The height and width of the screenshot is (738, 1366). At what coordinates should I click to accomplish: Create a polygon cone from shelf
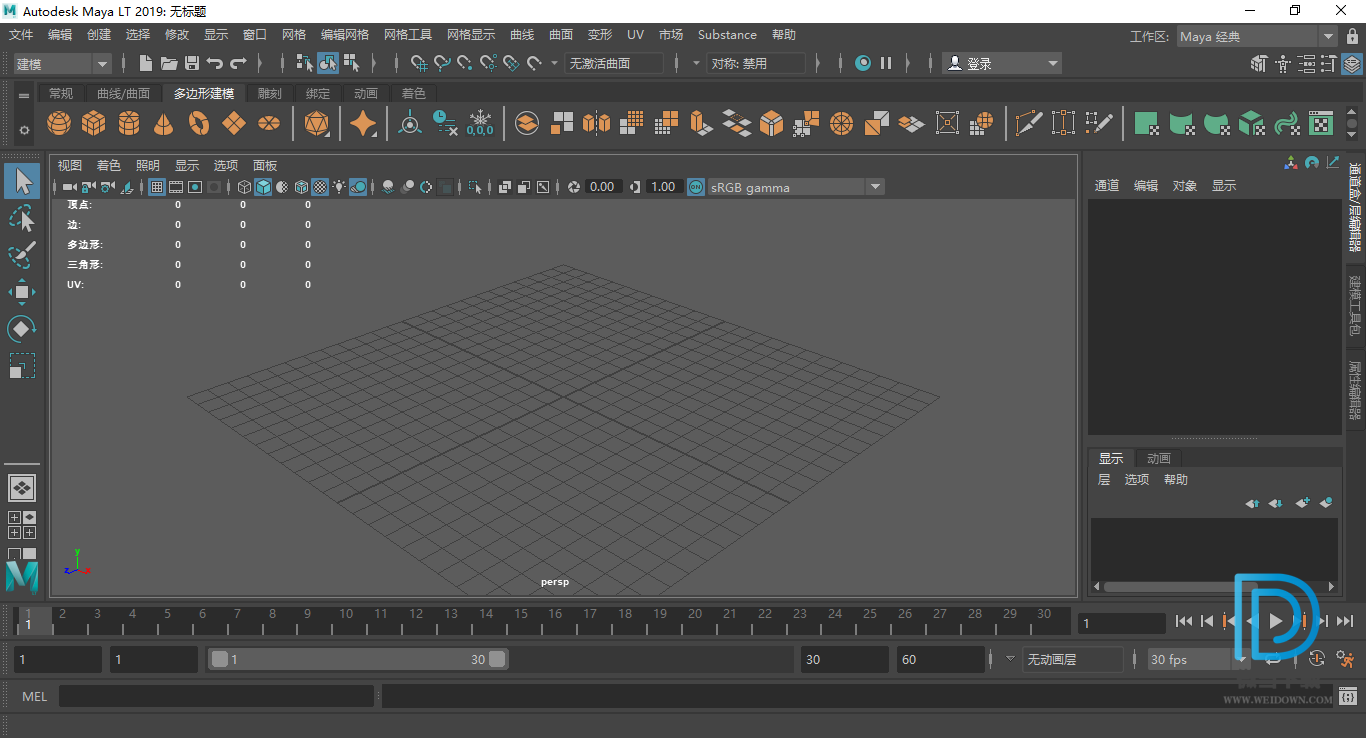pyautogui.click(x=164, y=123)
